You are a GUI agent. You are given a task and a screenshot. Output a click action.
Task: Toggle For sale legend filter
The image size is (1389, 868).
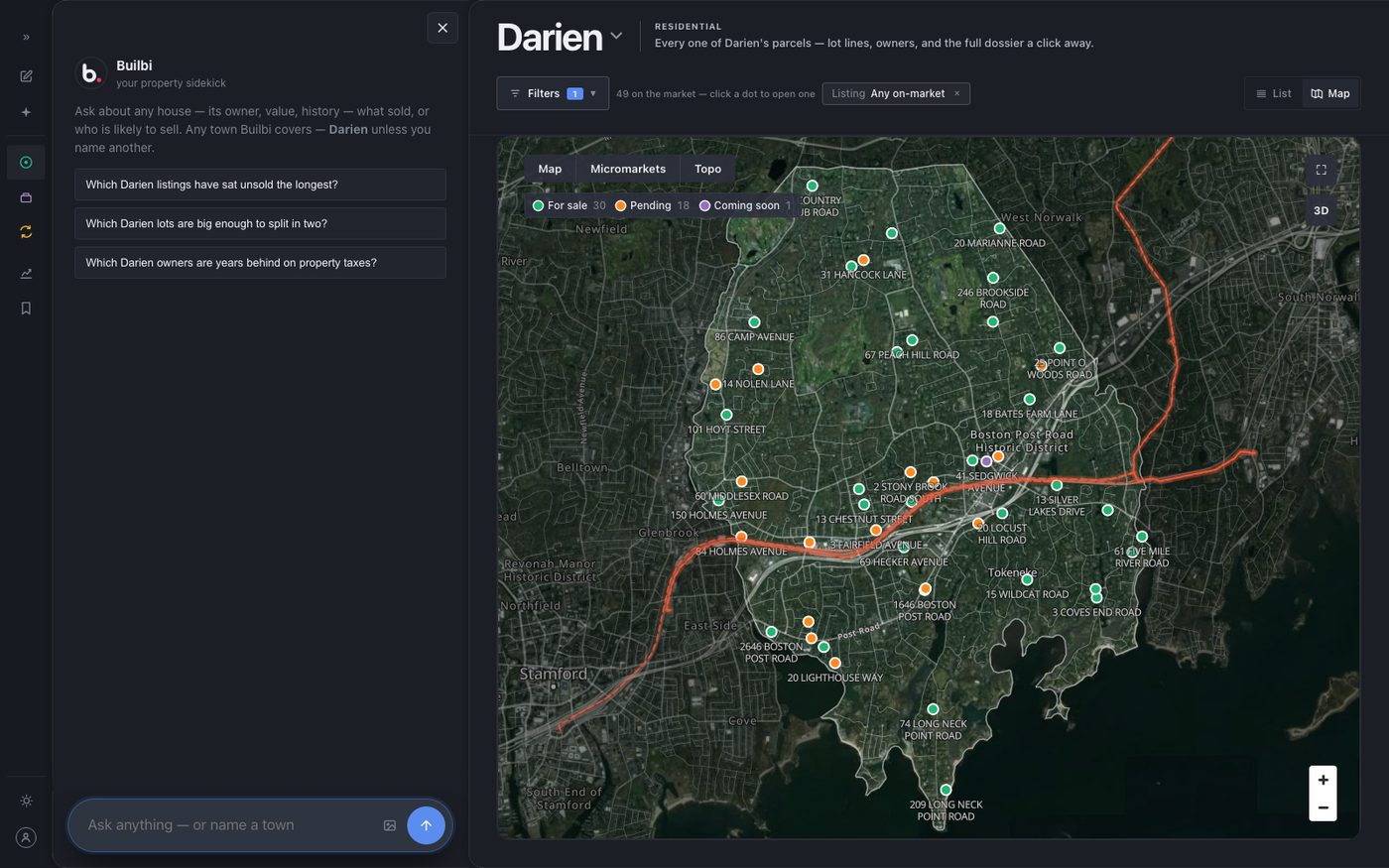point(568,205)
